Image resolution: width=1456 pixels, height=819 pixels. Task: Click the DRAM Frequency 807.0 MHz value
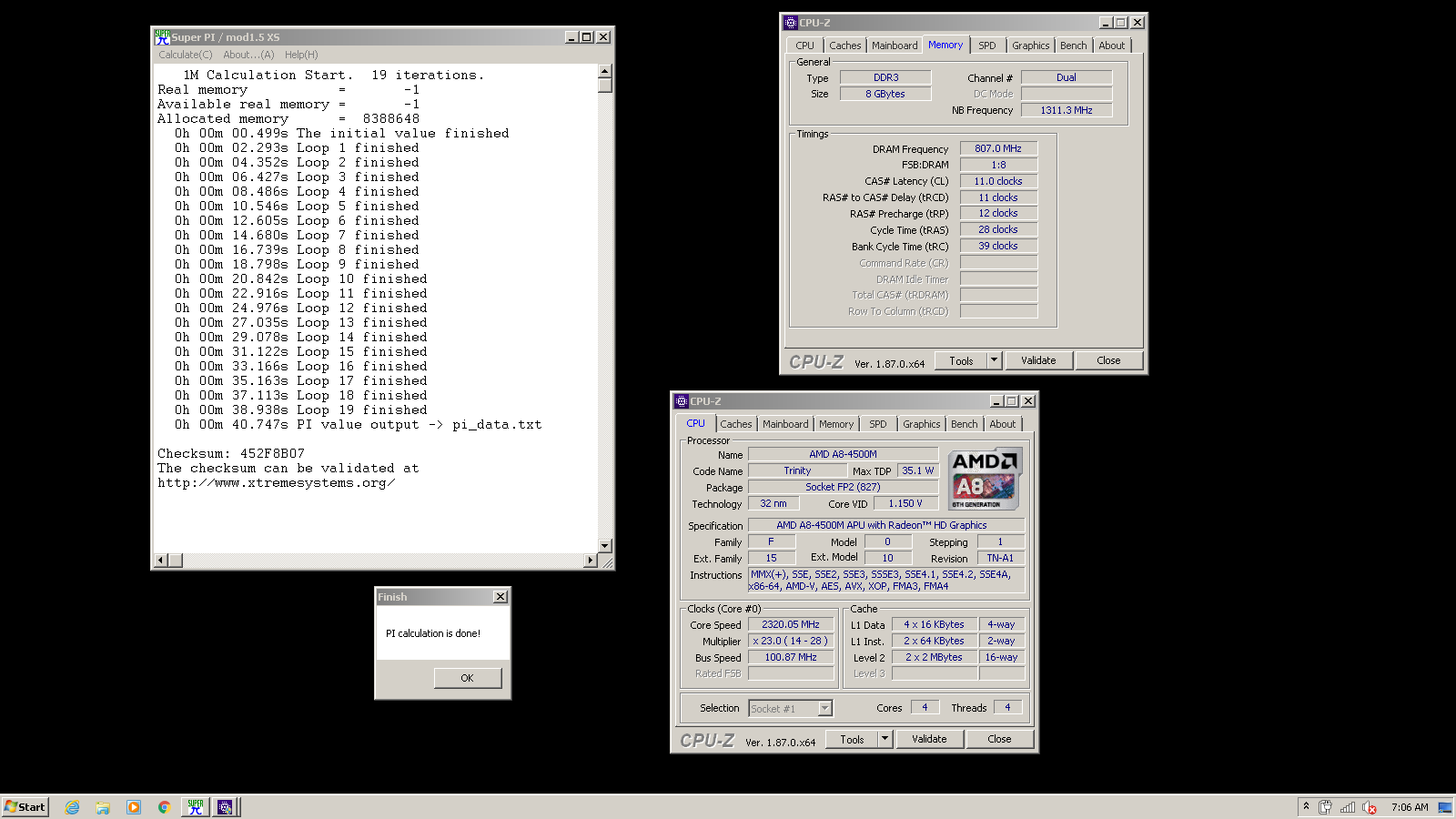point(998,148)
